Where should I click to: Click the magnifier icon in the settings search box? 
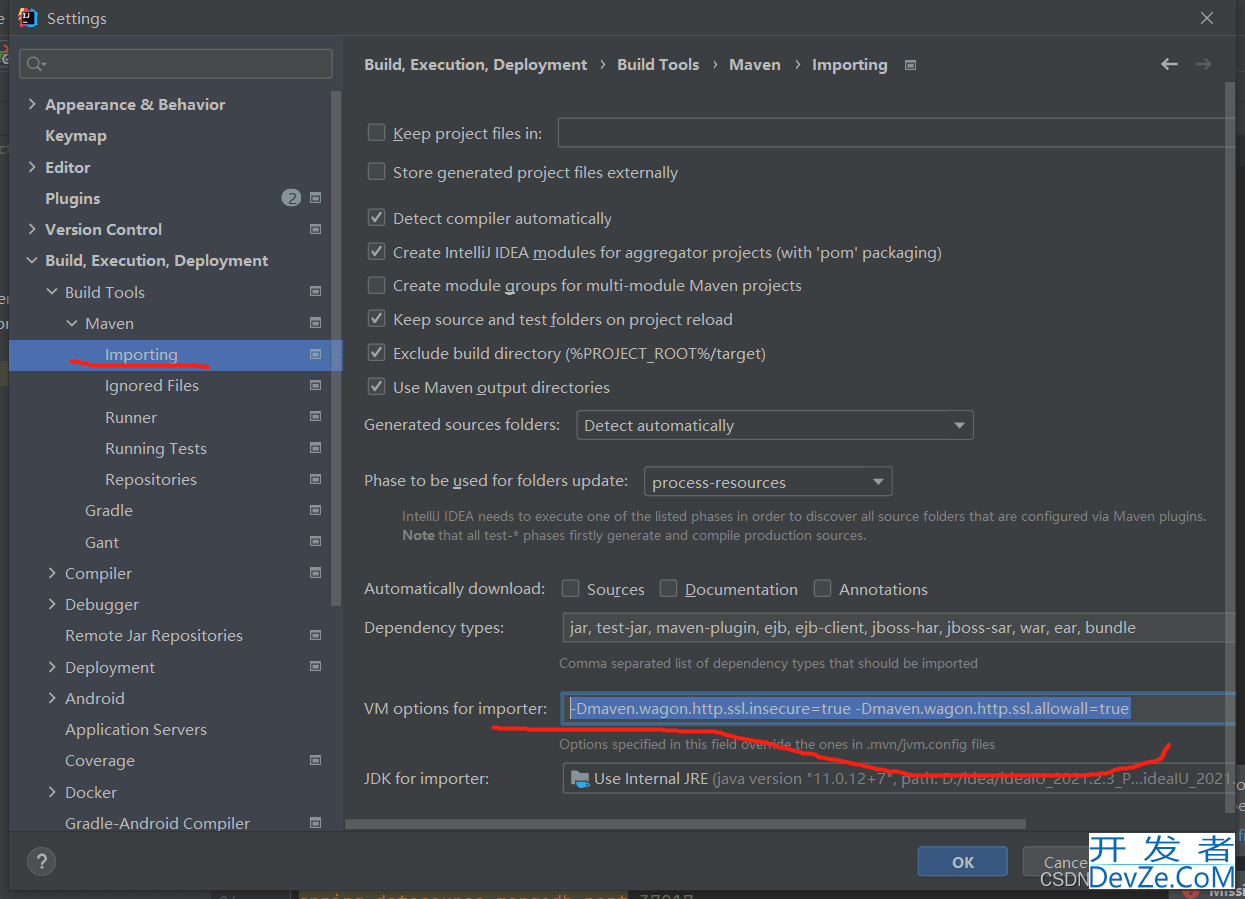[36, 64]
